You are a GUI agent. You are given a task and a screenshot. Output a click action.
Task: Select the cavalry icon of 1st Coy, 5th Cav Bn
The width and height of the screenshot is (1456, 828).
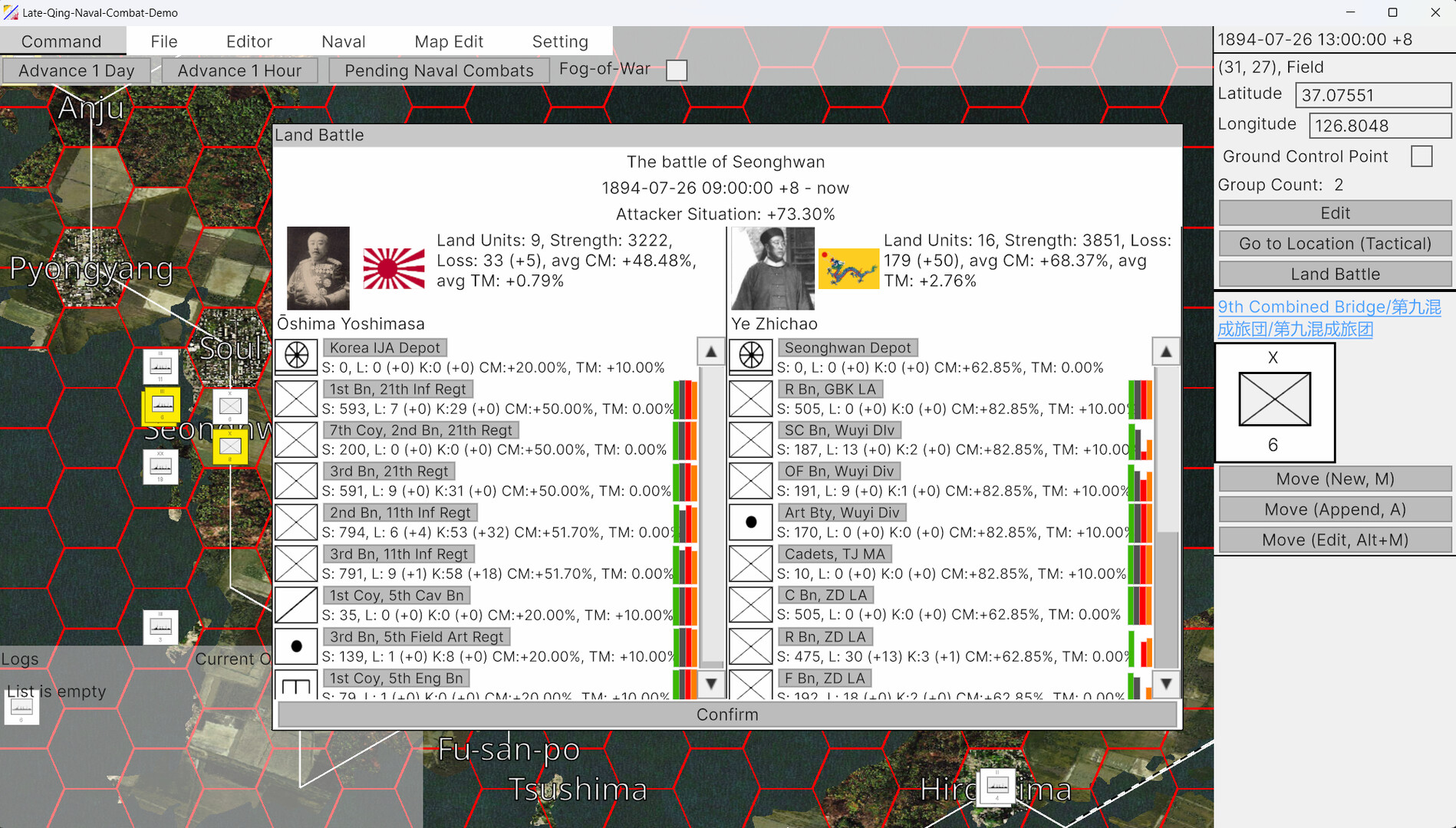click(x=296, y=604)
